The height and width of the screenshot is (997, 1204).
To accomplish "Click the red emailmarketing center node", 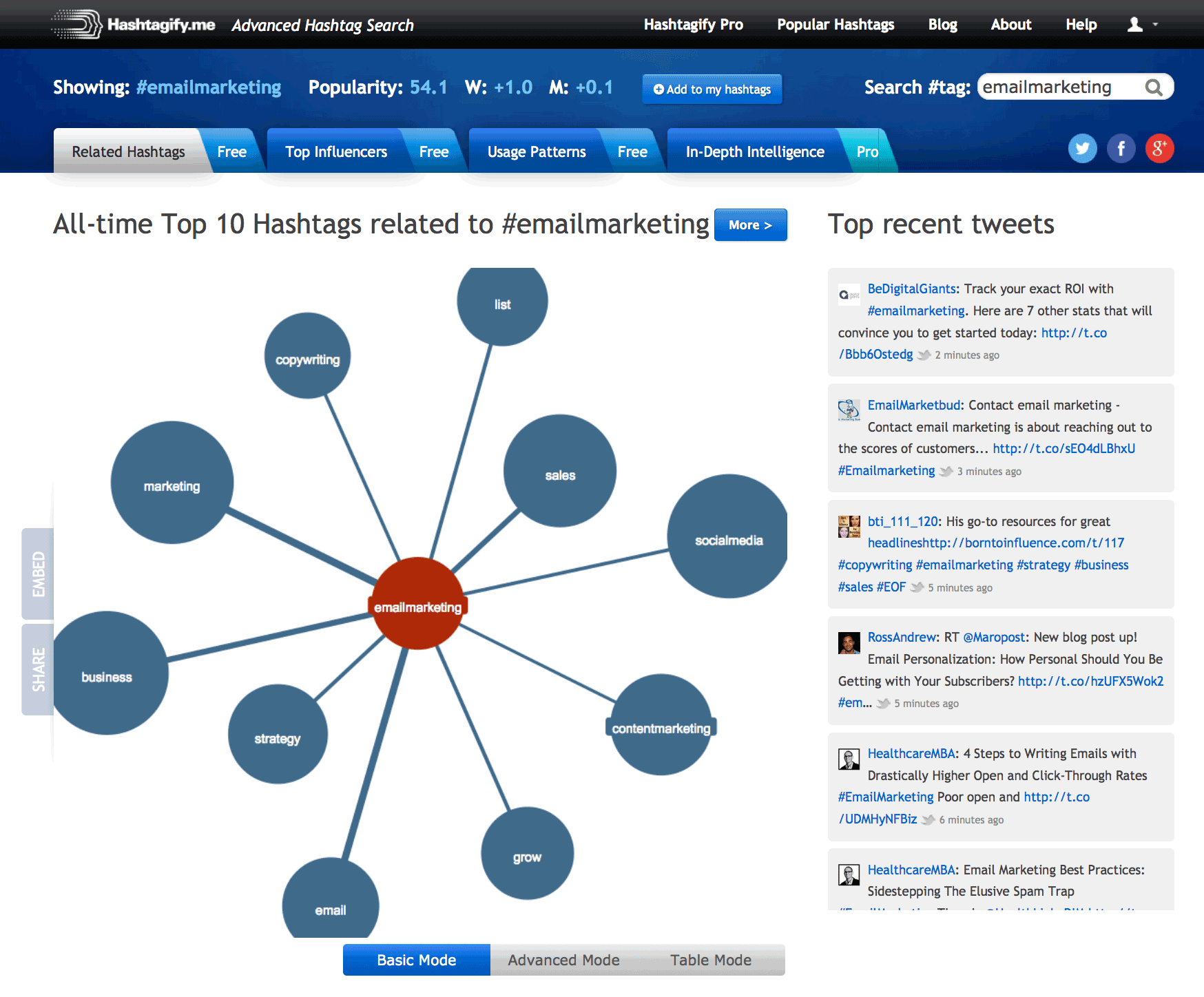I will [x=417, y=603].
